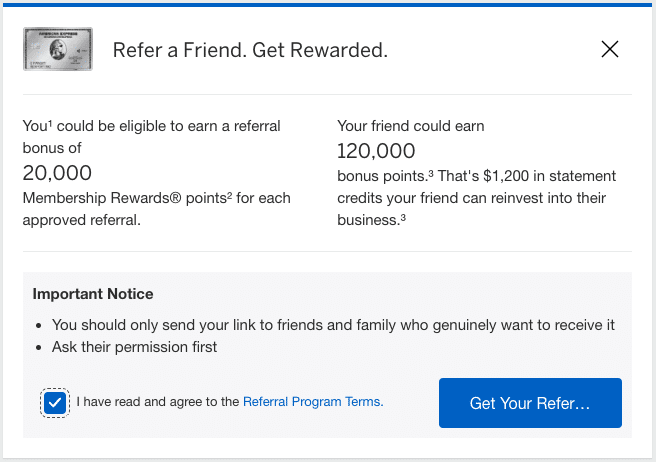Screen dimensions: 656x462
Task: Click the footnote superscript after "You"
Action: coord(49,123)
